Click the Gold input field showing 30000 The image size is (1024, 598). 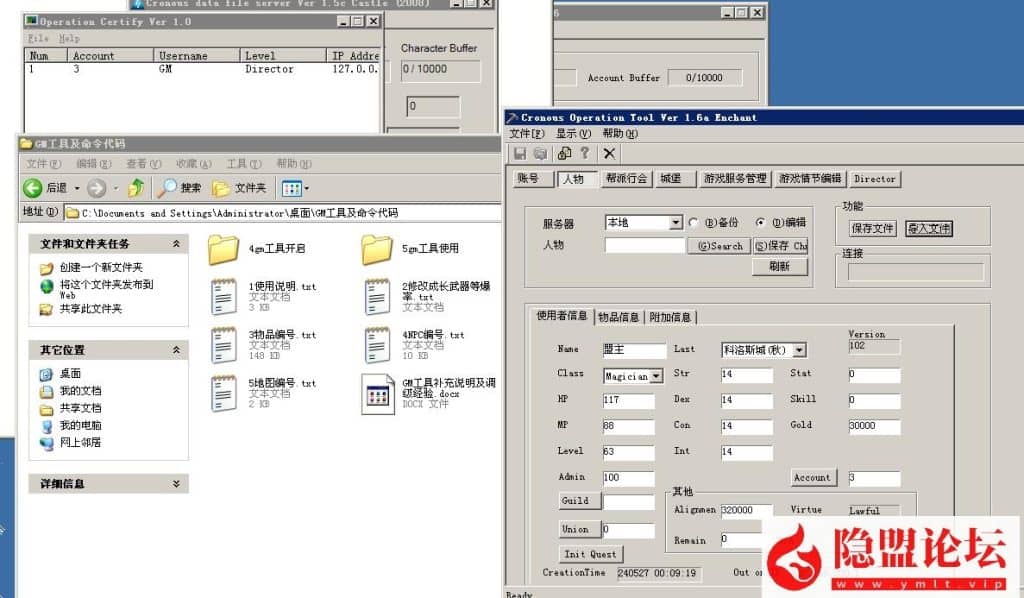pyautogui.click(x=873, y=427)
